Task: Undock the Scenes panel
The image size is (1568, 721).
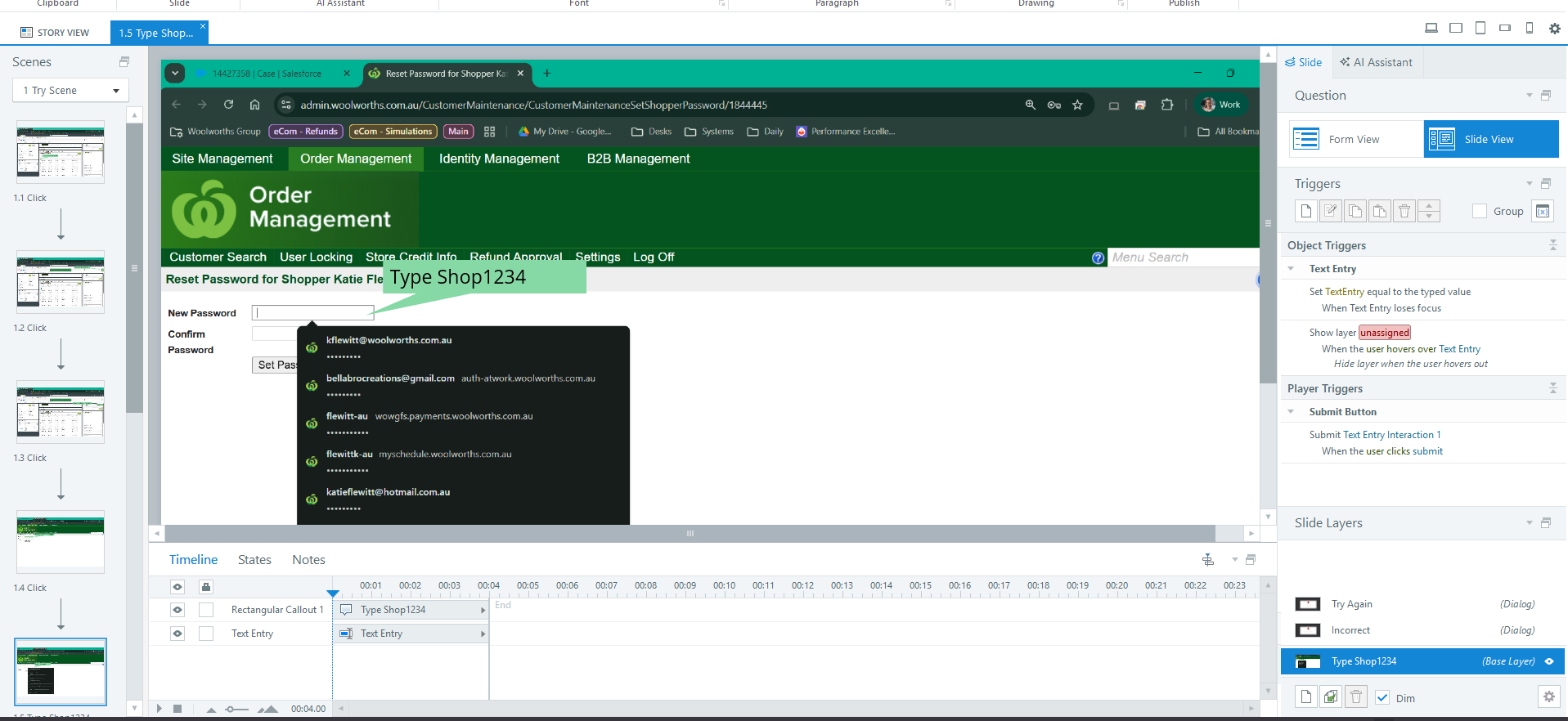Action: point(124,62)
